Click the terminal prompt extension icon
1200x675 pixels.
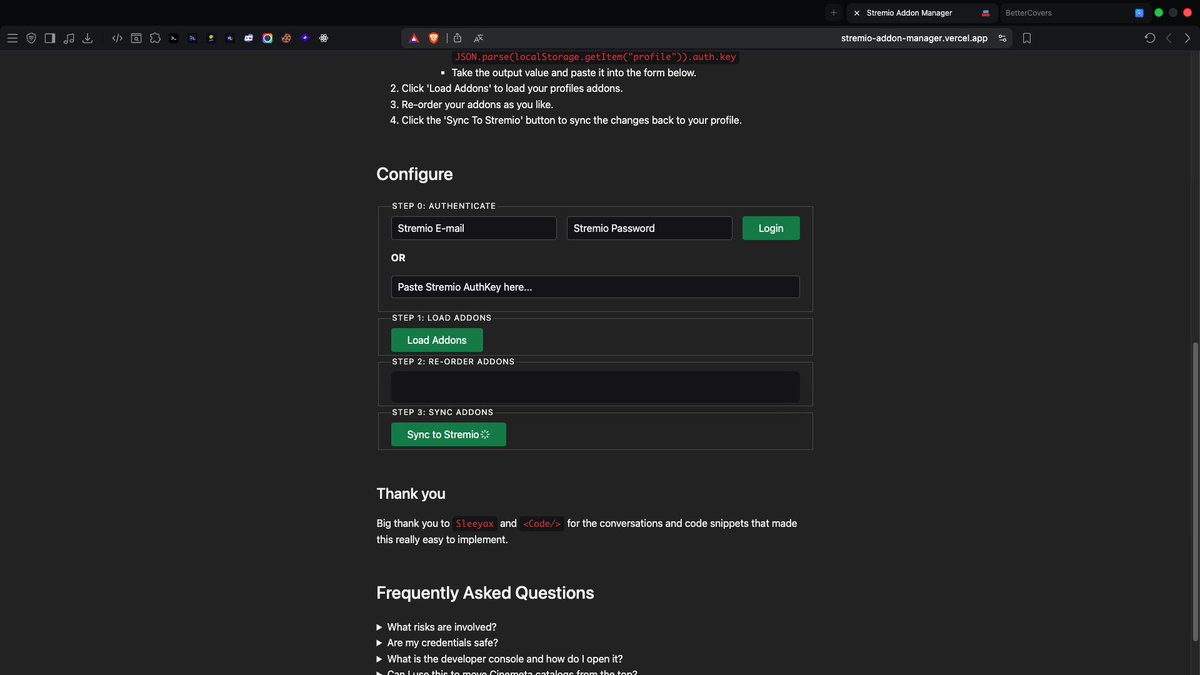[x=174, y=38]
